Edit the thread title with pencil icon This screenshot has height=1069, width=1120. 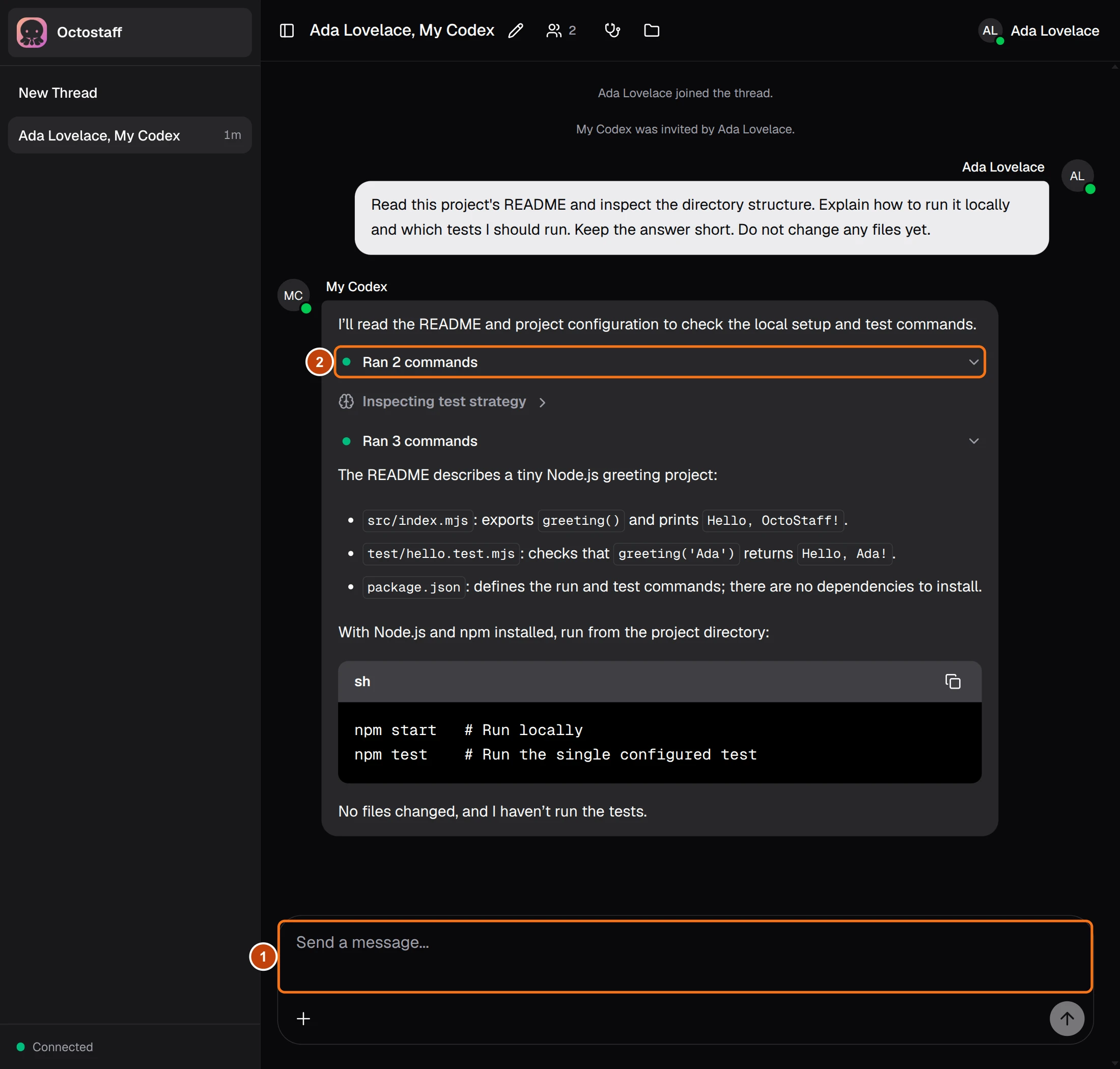click(515, 31)
